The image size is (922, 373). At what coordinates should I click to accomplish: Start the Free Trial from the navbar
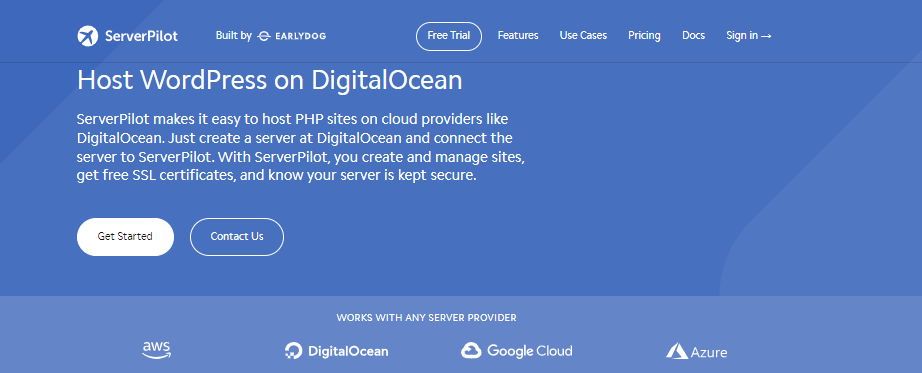pyautogui.click(x=449, y=36)
